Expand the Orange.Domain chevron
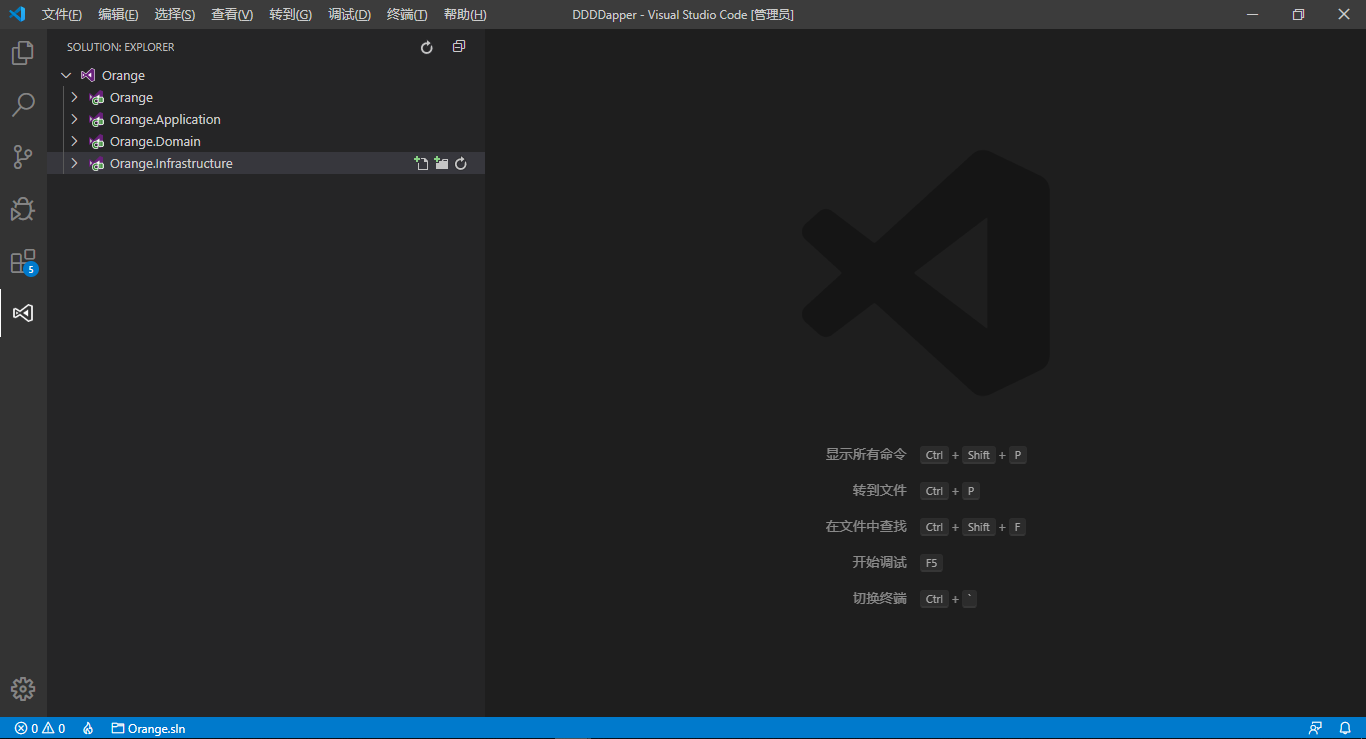 (x=74, y=141)
